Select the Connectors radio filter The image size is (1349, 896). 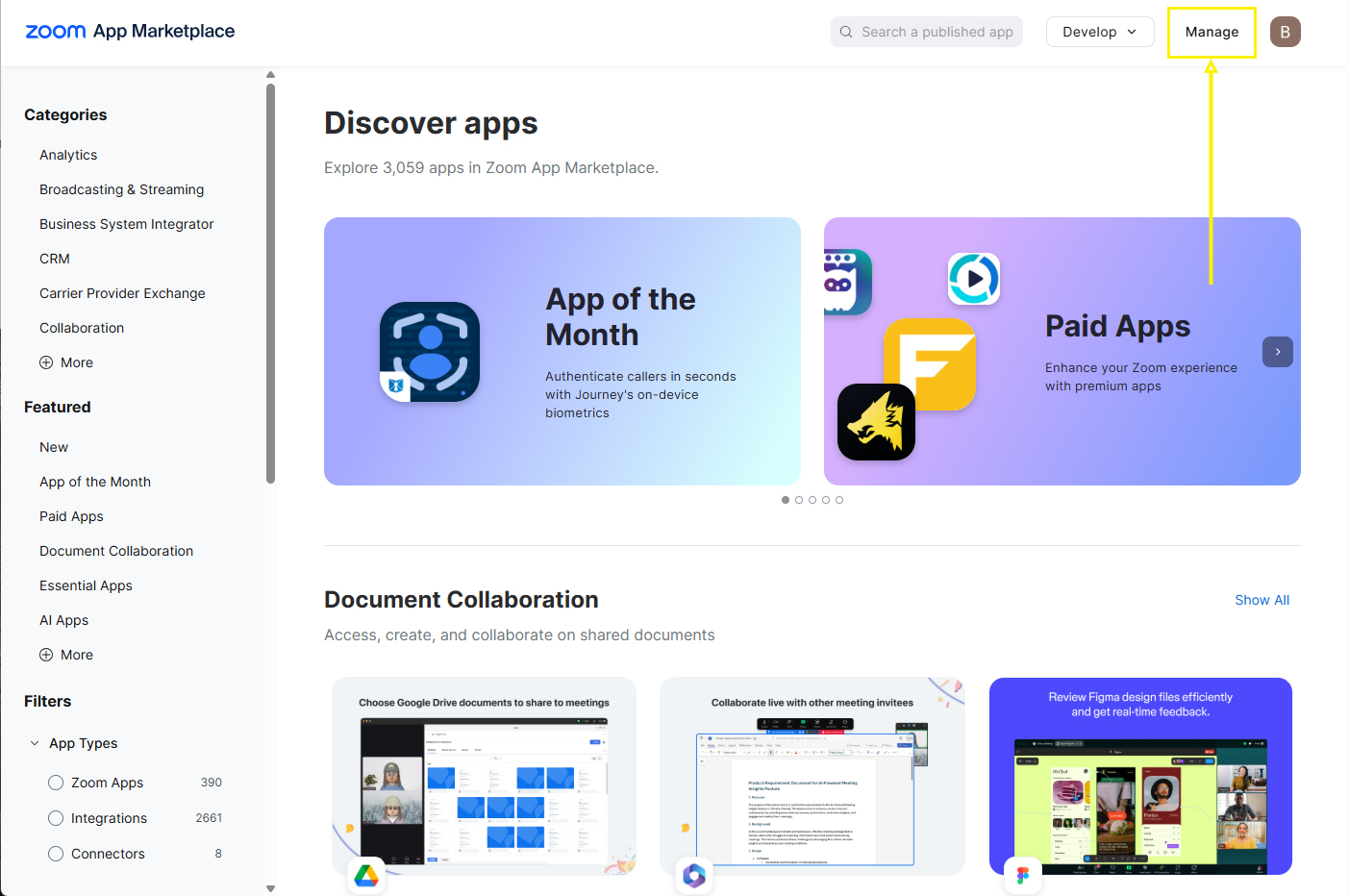tap(56, 854)
